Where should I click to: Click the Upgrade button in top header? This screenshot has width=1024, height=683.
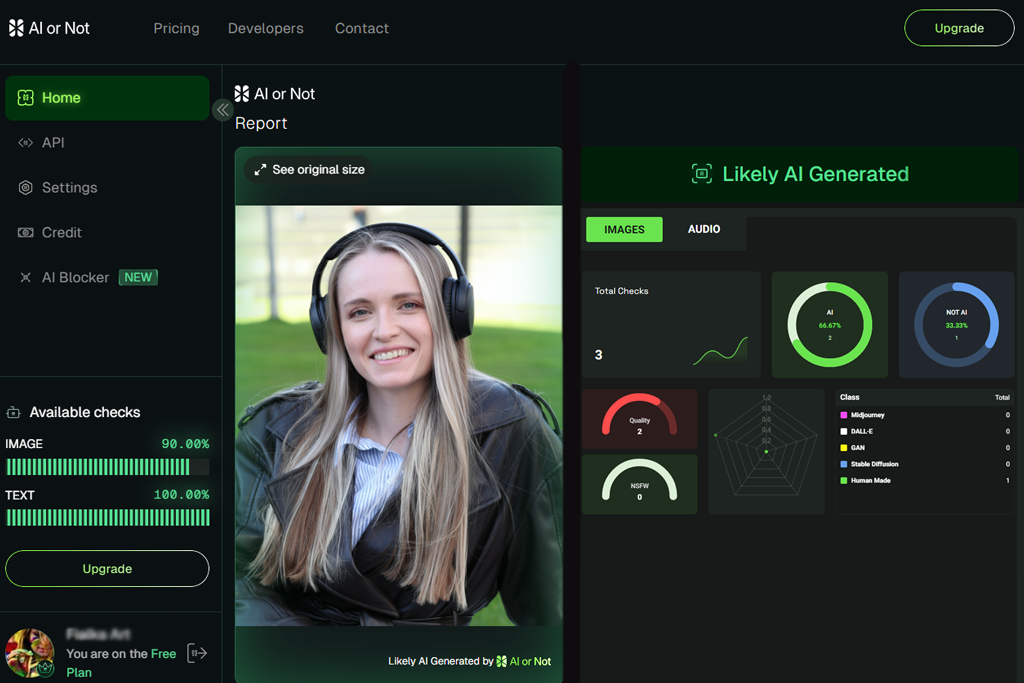click(959, 28)
